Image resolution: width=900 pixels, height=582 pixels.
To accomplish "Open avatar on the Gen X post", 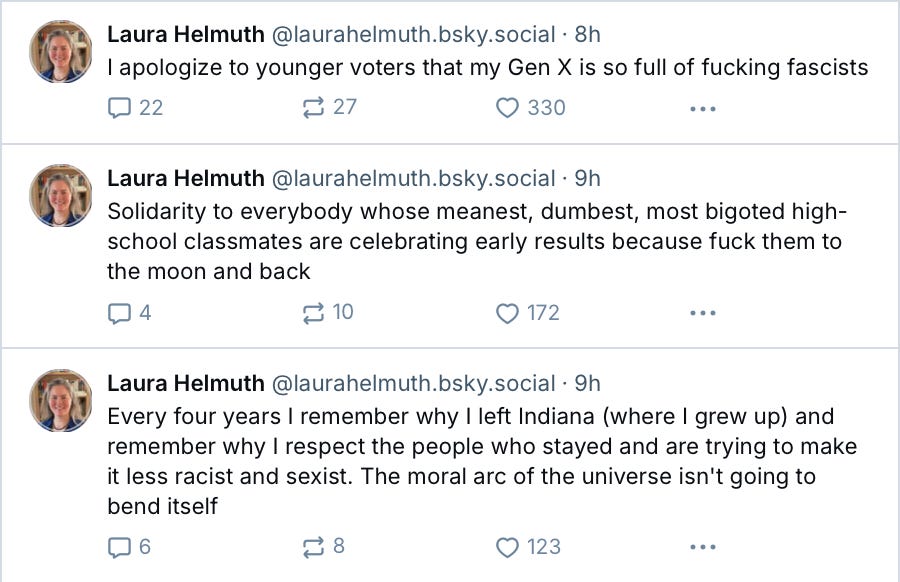I will pyautogui.click(x=62, y=51).
